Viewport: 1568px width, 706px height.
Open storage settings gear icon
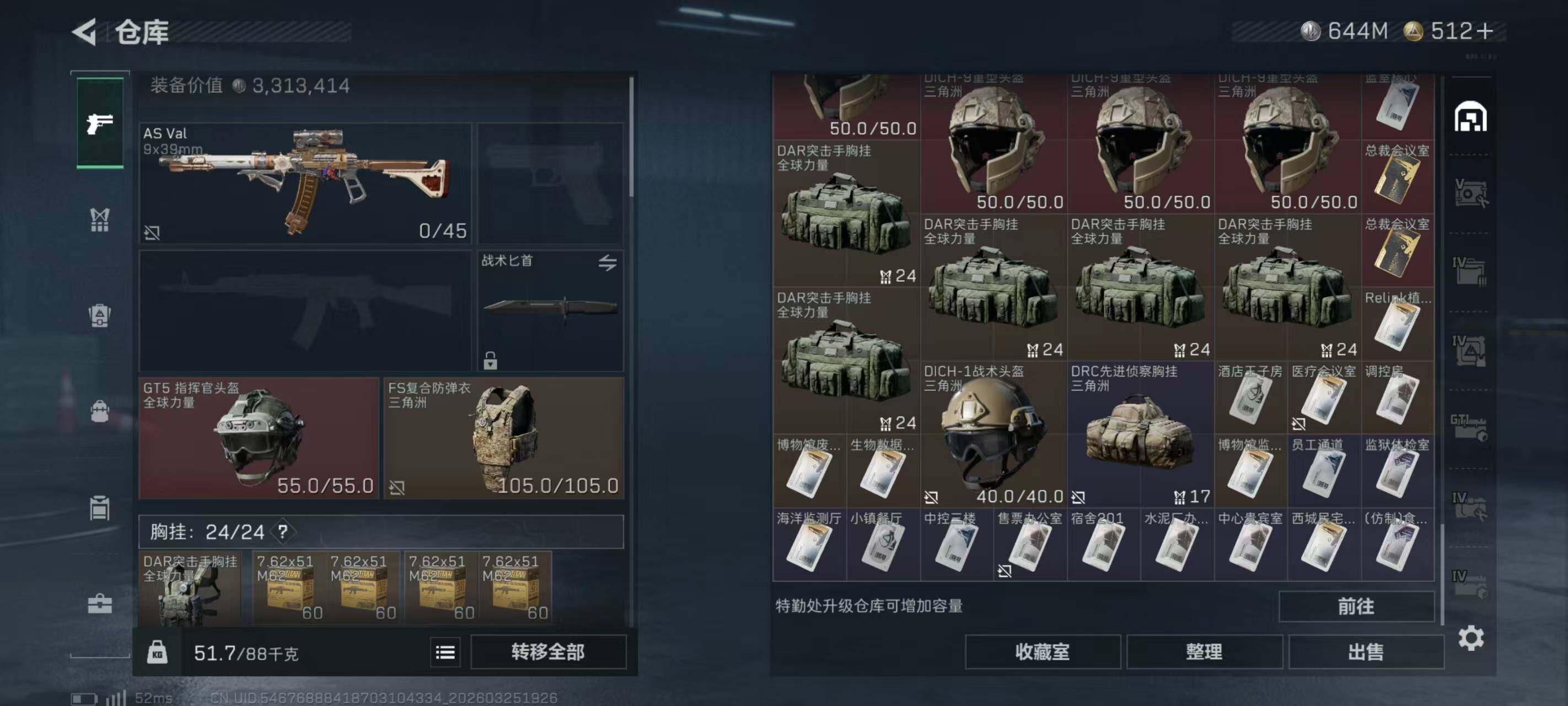1470,638
